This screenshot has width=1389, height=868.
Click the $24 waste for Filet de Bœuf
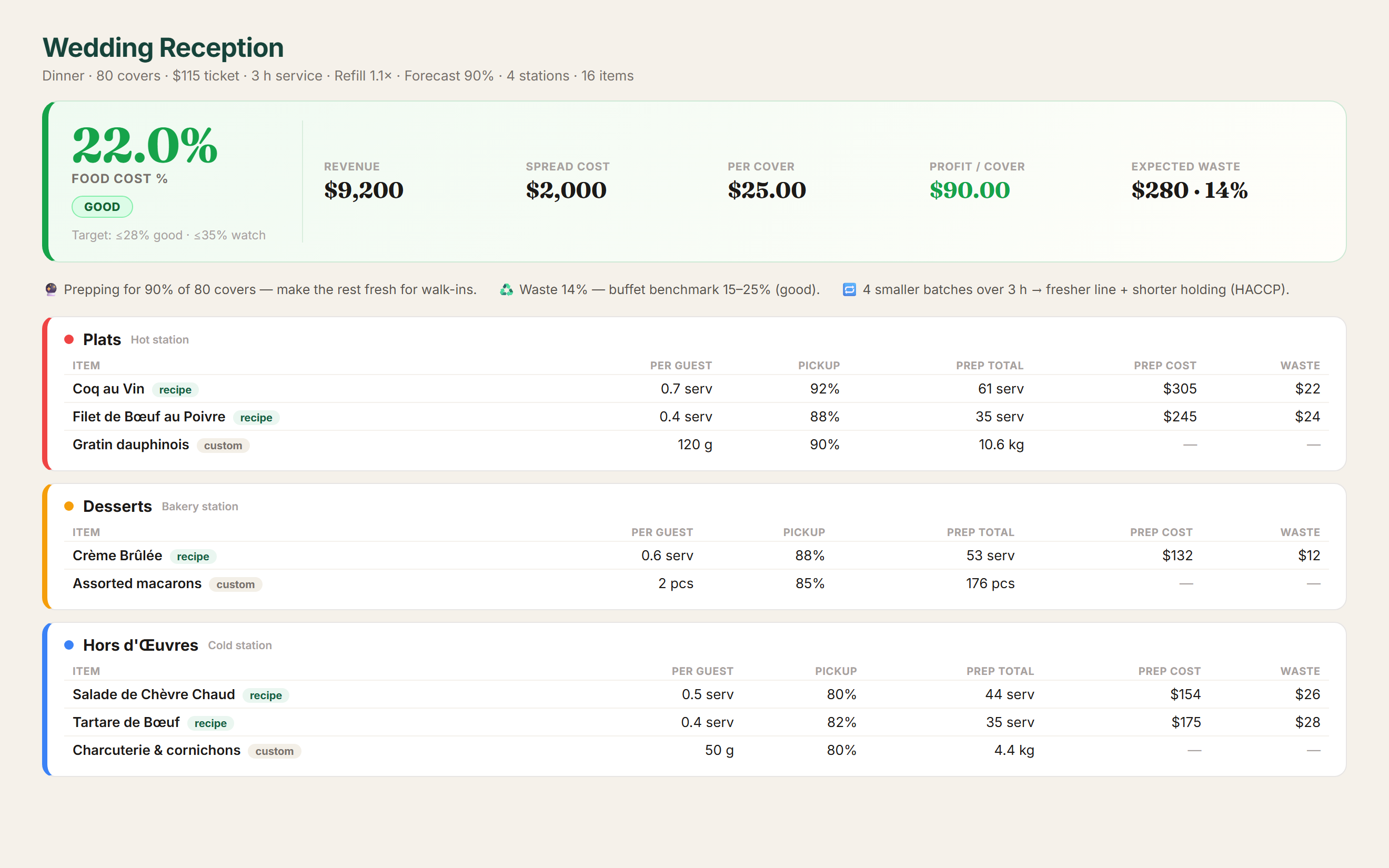(1307, 416)
